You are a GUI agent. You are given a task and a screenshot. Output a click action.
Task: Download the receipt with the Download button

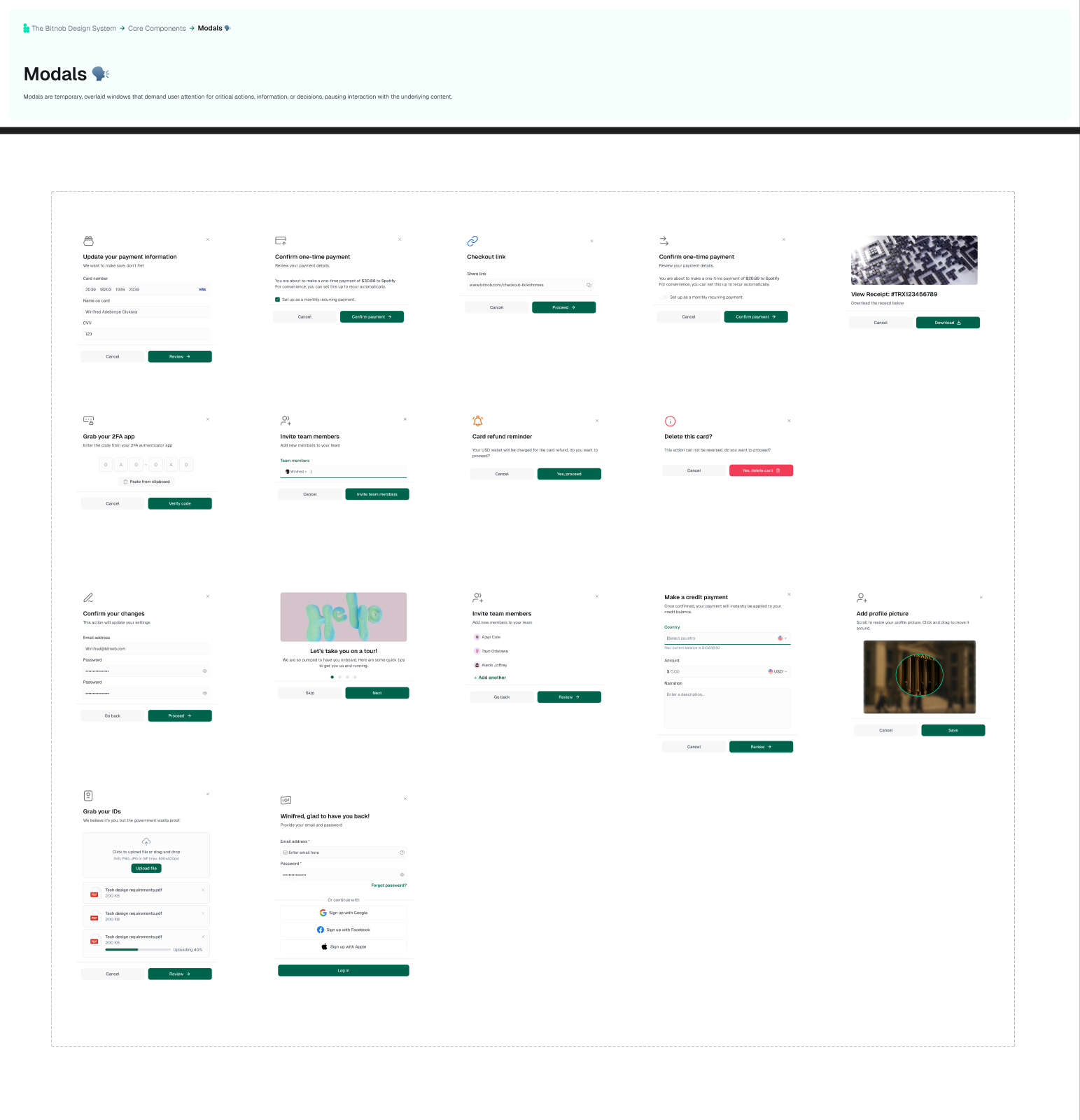pyautogui.click(x=948, y=323)
